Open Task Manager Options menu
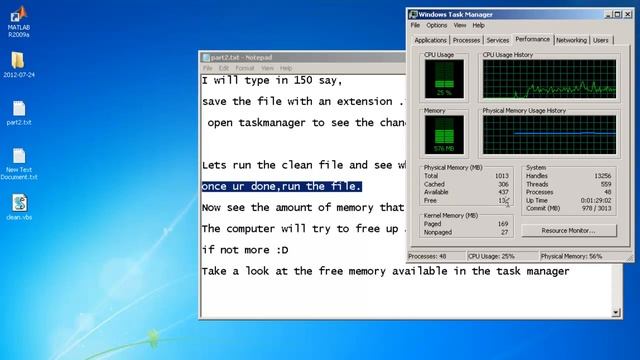 (x=437, y=25)
